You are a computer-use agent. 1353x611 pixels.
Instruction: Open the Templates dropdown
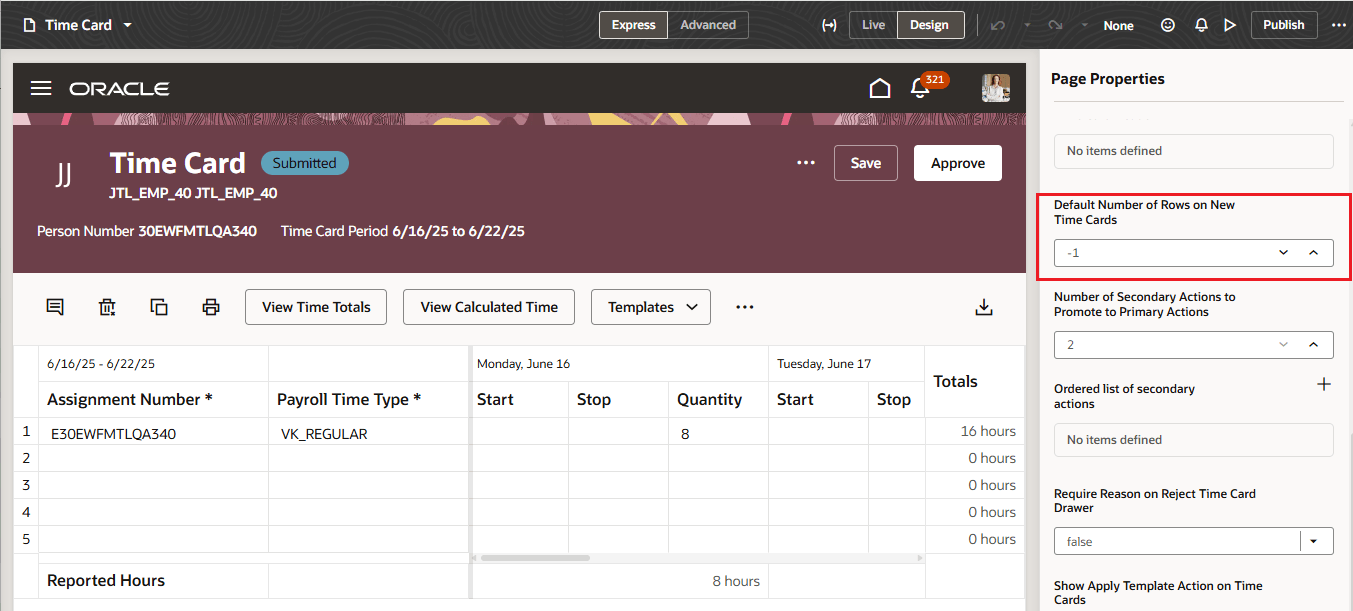click(x=650, y=307)
